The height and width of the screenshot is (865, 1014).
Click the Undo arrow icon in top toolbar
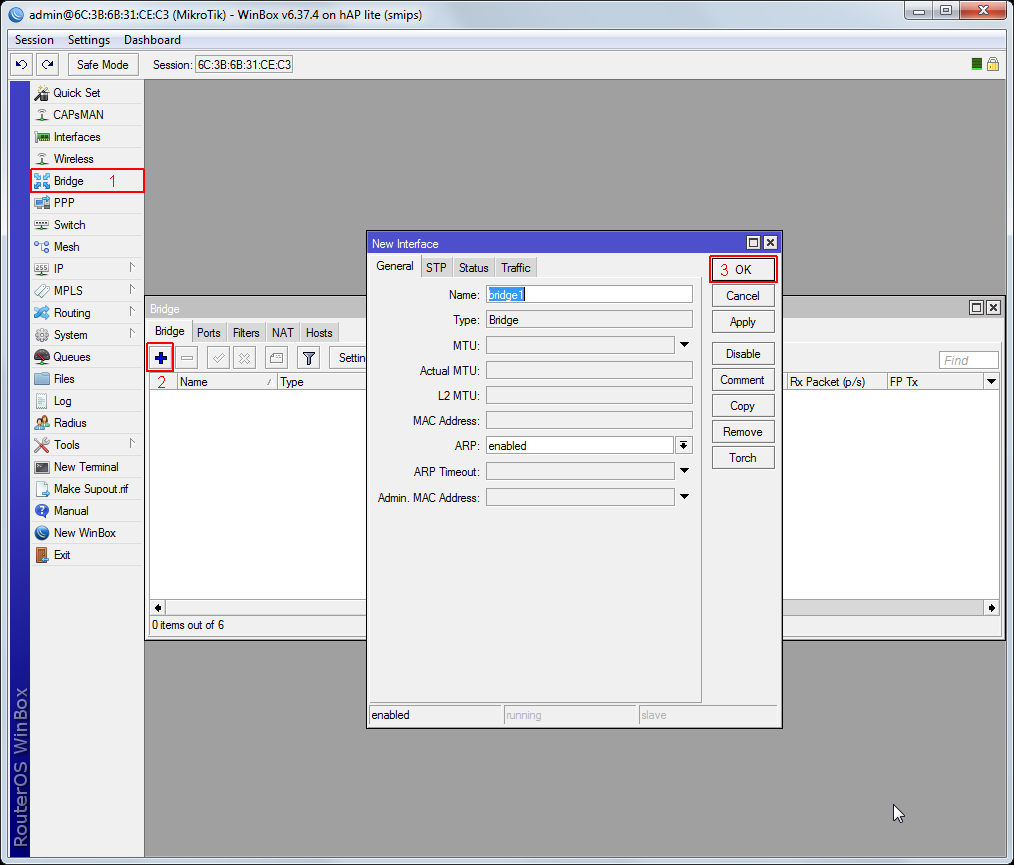(22, 64)
